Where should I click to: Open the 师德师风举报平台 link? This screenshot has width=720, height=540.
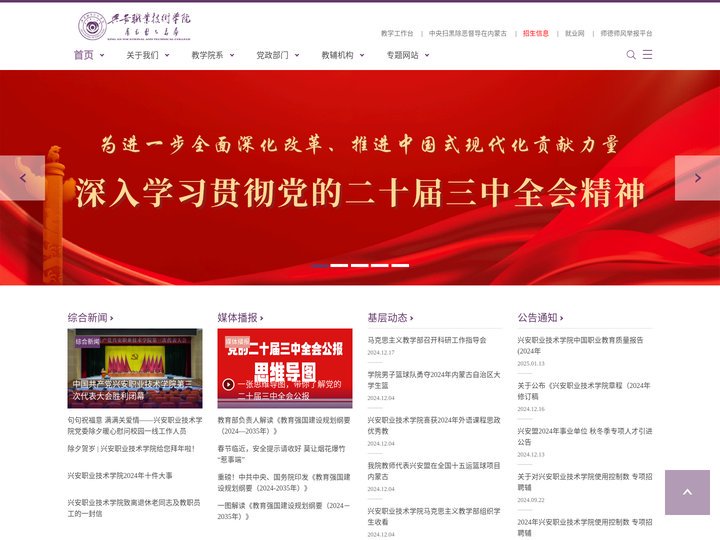coord(626,34)
